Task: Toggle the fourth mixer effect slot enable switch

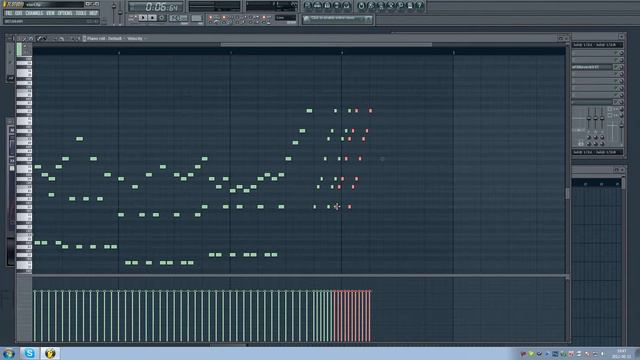Action: point(616,74)
